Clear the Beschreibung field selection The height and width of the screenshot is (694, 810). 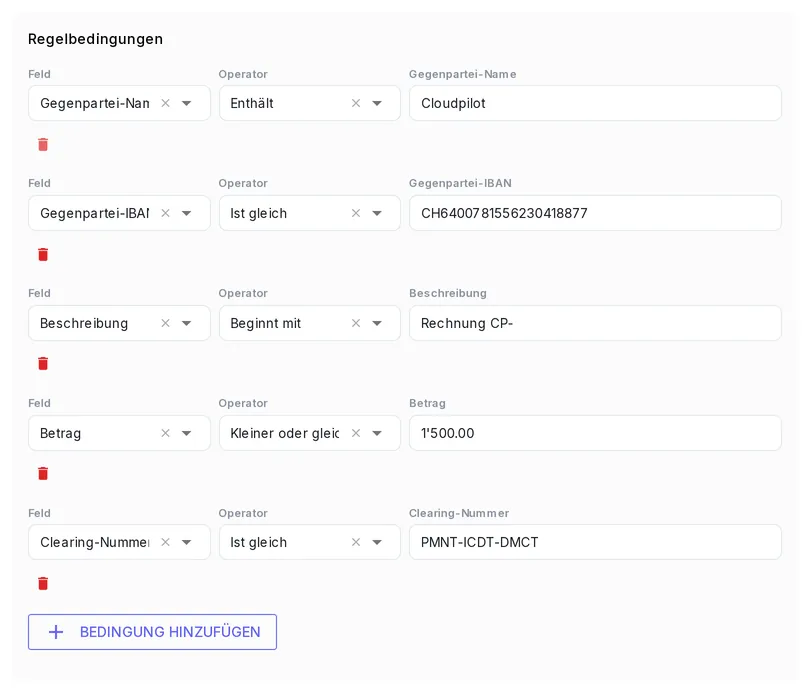click(165, 323)
